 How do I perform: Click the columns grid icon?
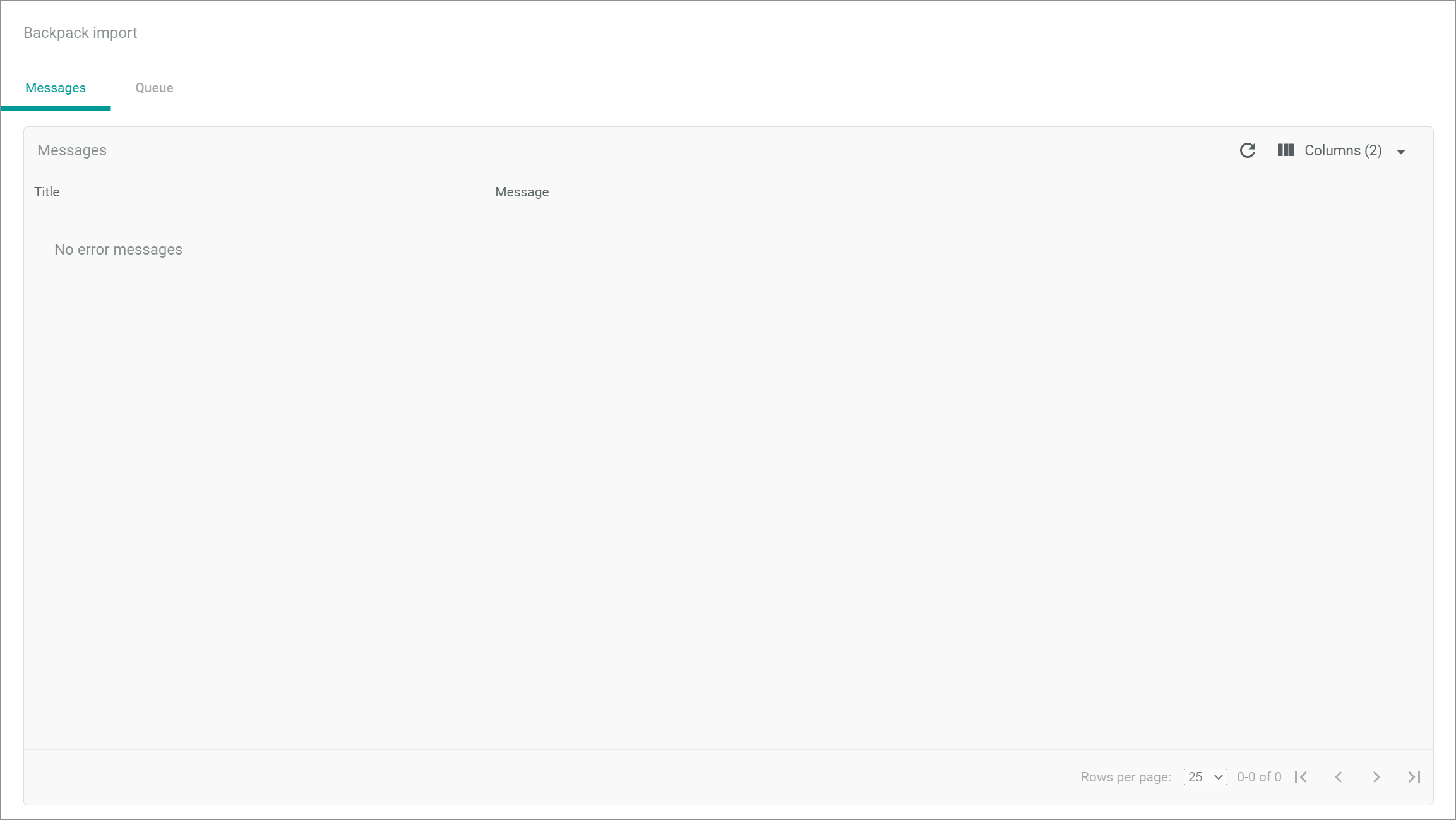(x=1286, y=150)
